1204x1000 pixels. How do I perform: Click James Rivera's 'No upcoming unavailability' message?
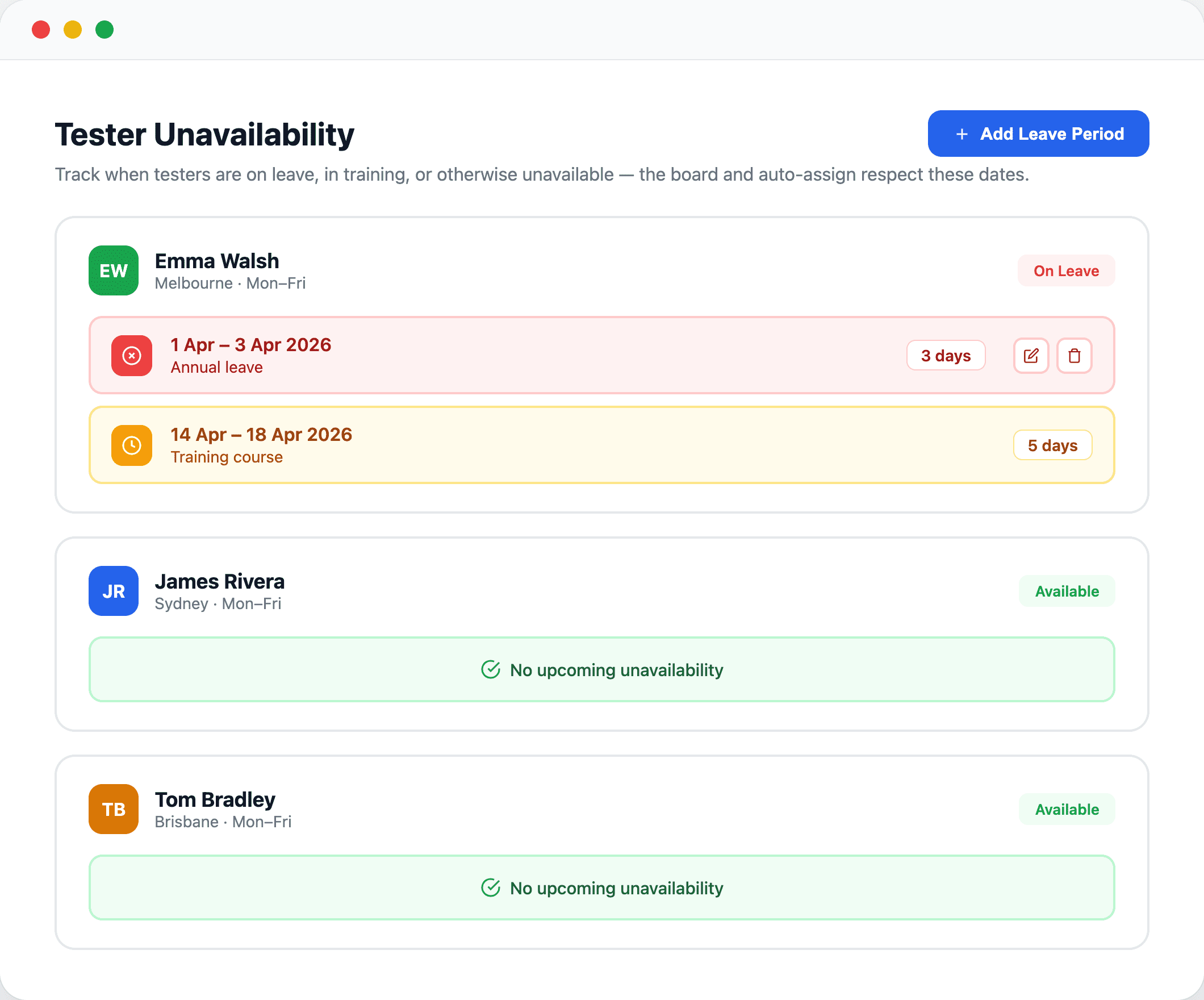click(x=616, y=670)
